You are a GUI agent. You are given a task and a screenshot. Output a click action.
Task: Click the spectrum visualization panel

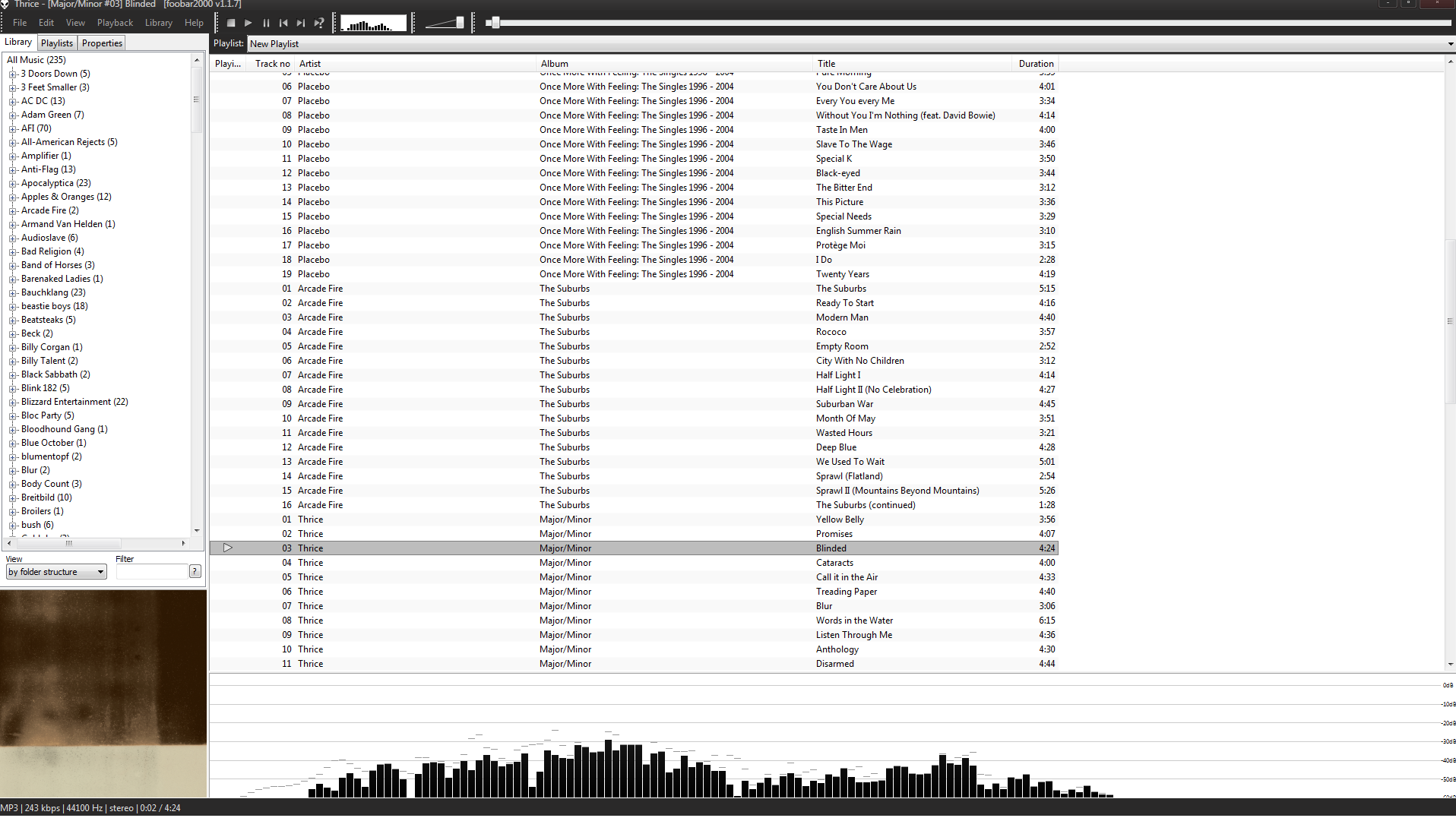[832, 735]
